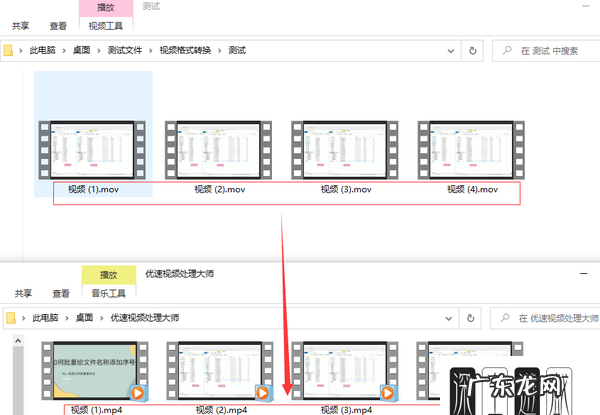Click file name 视频 (2).mp4
Image resolution: width=600 pixels, height=415 pixels.
coord(221,410)
